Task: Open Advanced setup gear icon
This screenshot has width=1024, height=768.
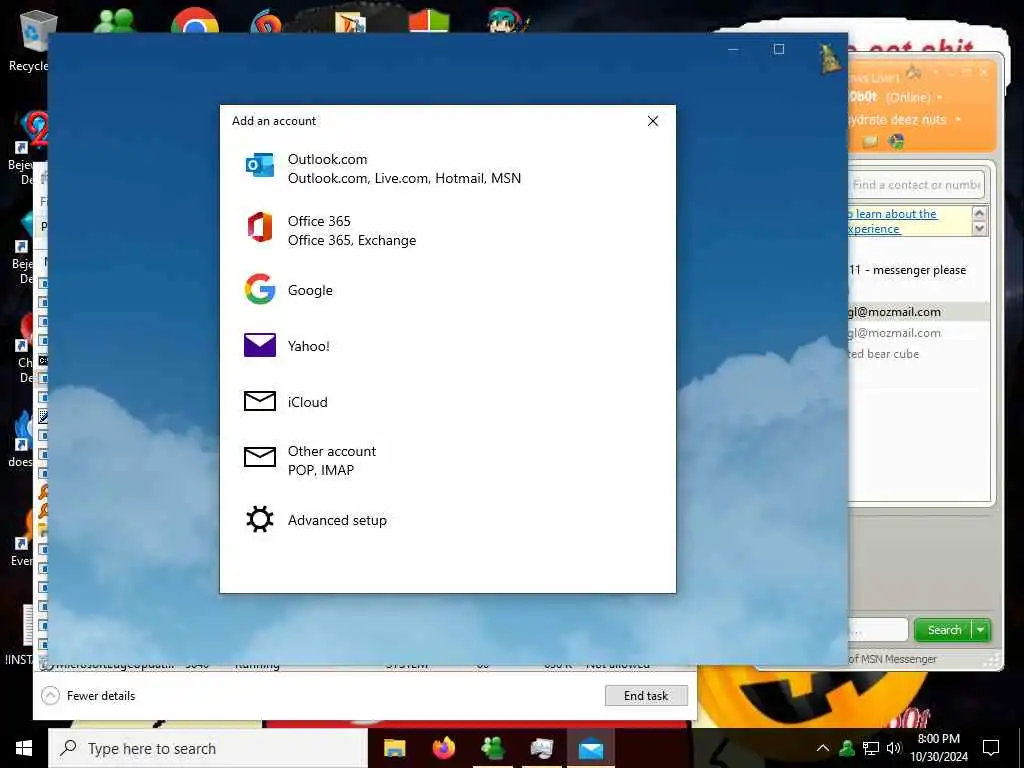Action: (259, 520)
